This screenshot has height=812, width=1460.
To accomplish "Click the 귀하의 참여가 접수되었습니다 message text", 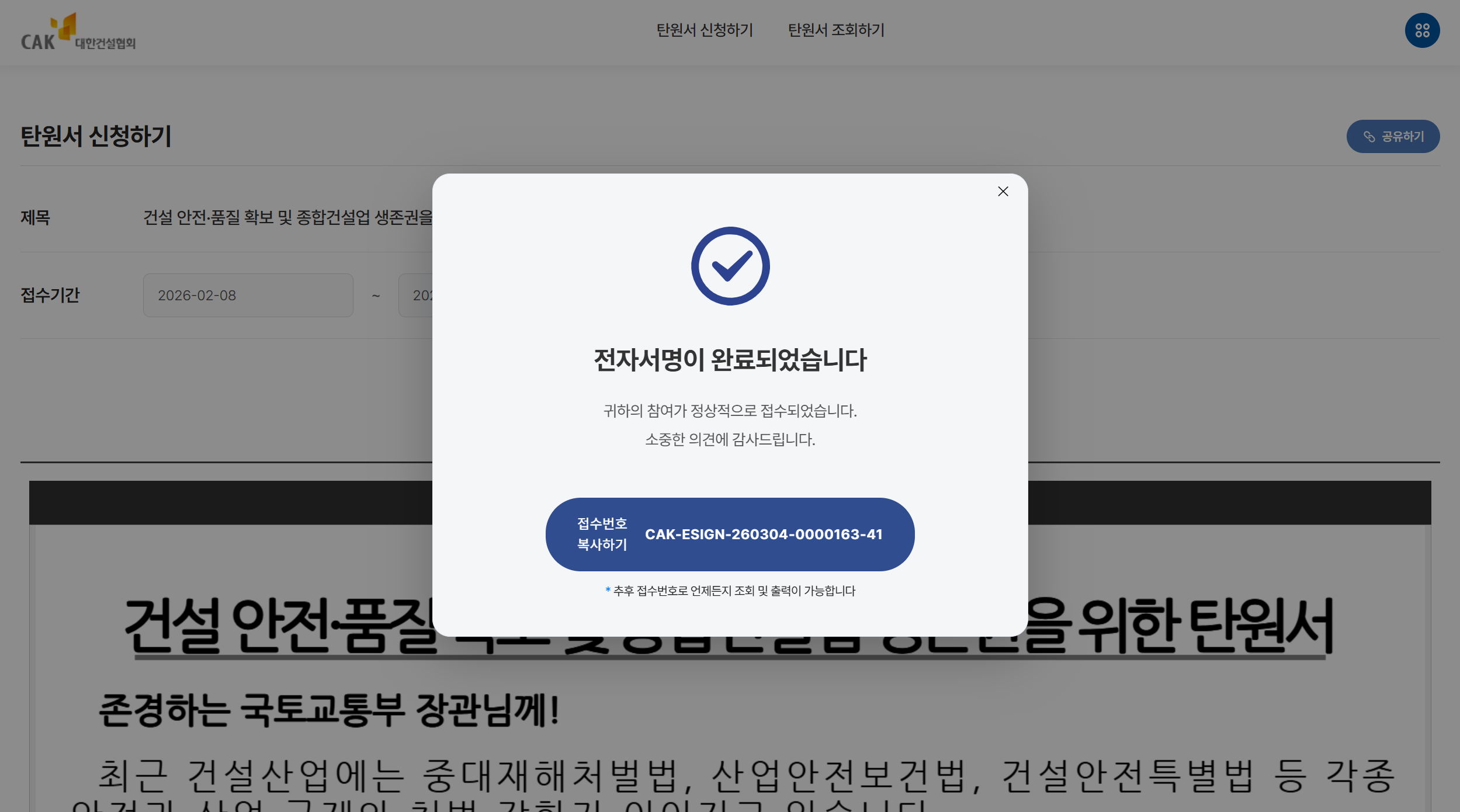I will (729, 412).
